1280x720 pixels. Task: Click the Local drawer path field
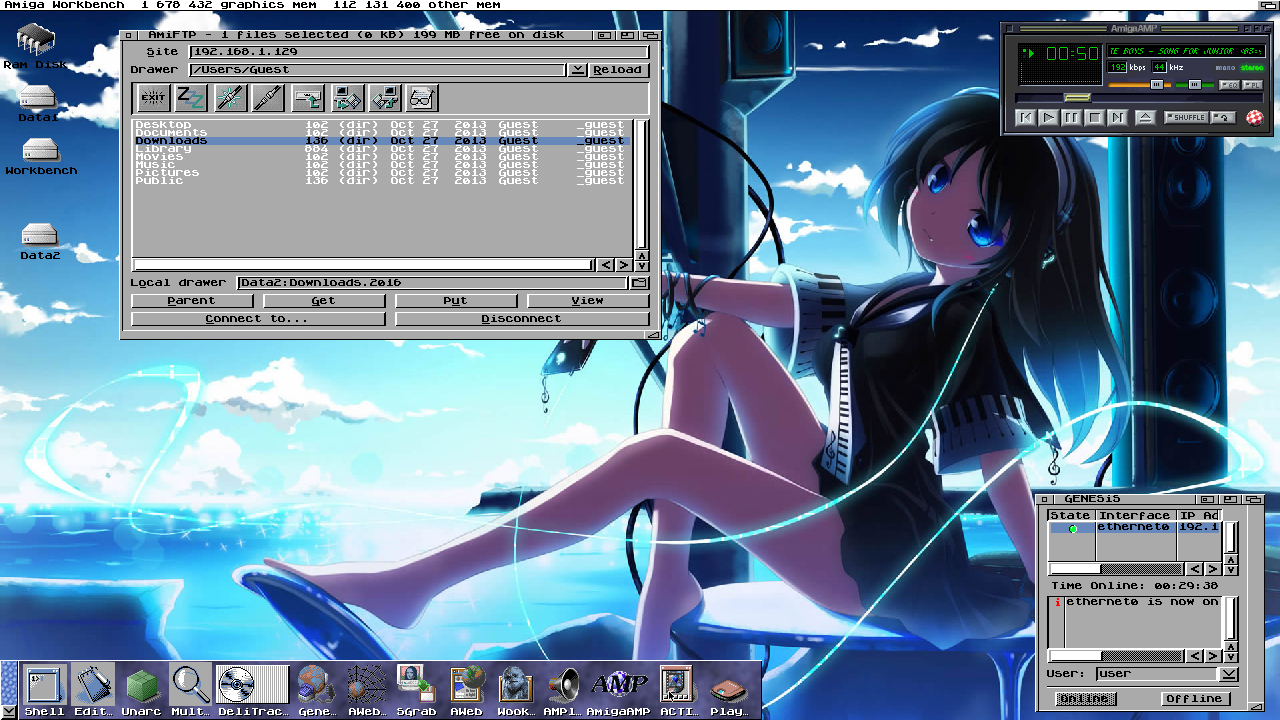click(433, 283)
